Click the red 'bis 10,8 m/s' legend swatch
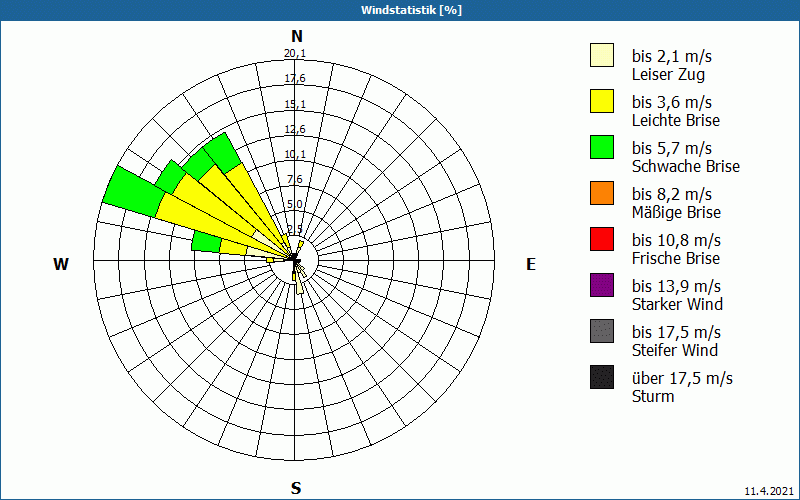The height and width of the screenshot is (500, 800). click(x=602, y=239)
